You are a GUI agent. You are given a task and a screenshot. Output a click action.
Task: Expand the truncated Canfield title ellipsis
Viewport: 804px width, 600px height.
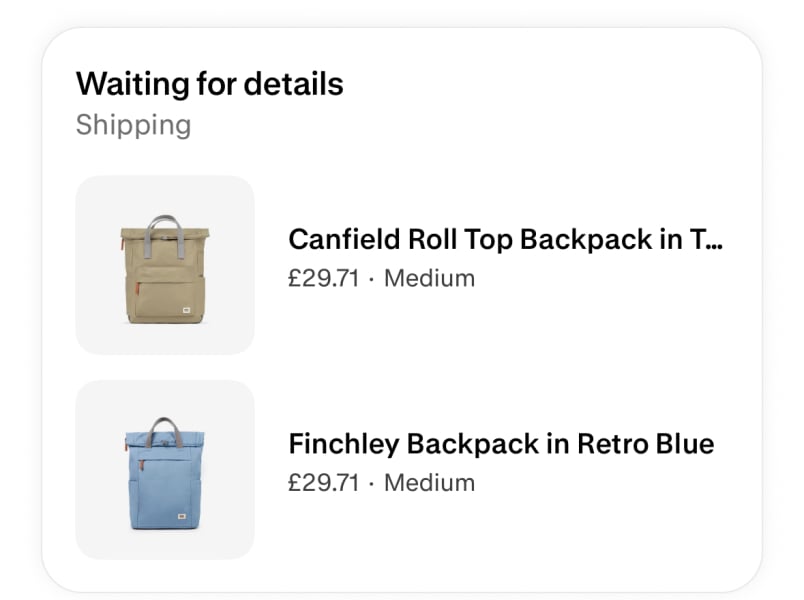[712, 239]
